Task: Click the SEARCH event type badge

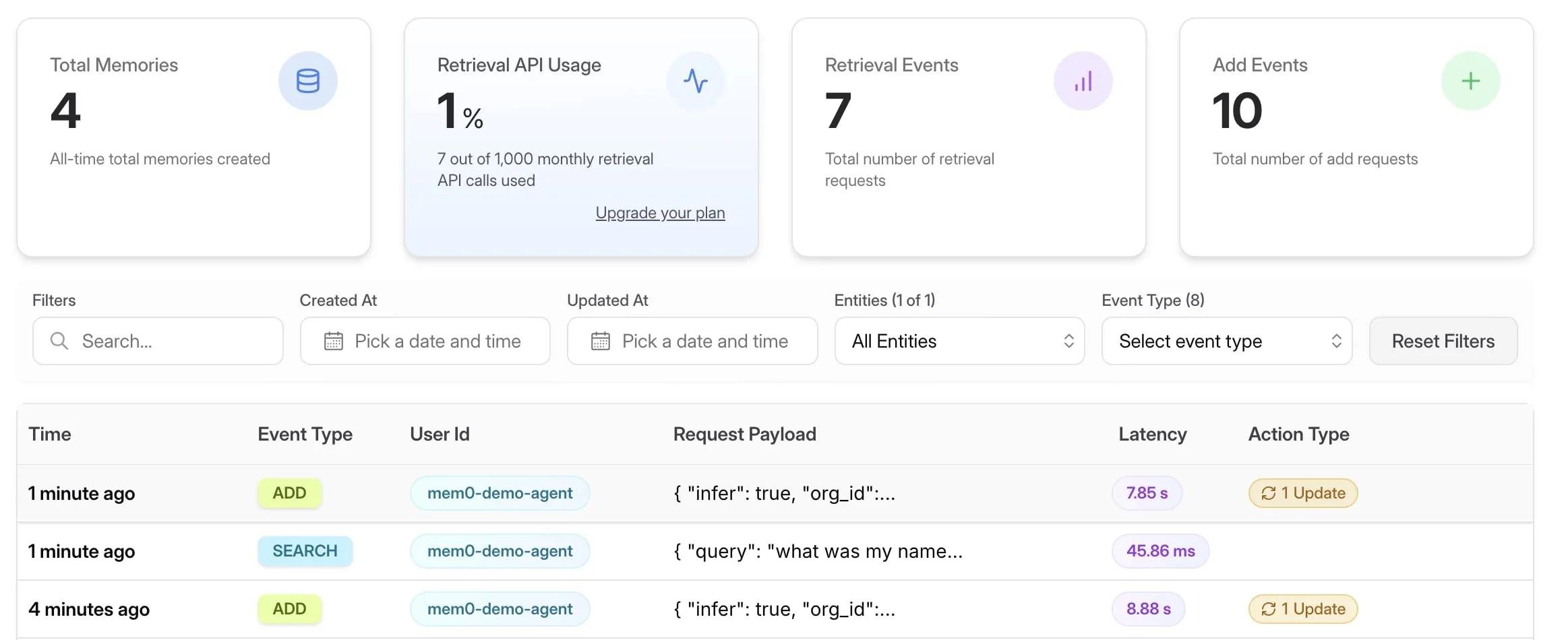Action: [305, 551]
